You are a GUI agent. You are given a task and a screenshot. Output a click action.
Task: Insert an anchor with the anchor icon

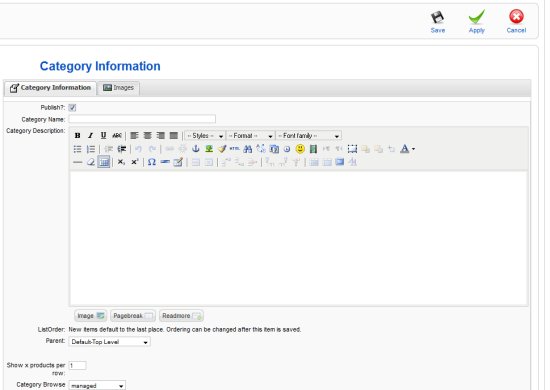click(196, 149)
